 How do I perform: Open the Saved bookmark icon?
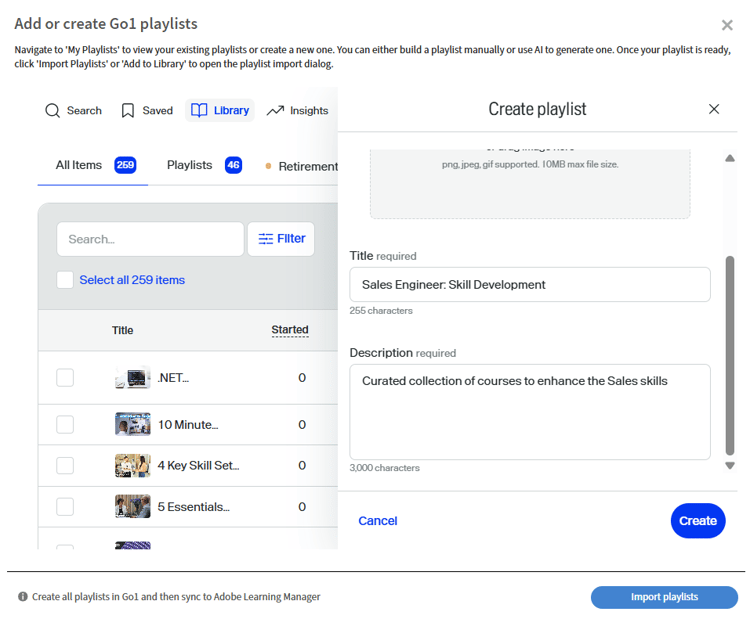(x=128, y=111)
